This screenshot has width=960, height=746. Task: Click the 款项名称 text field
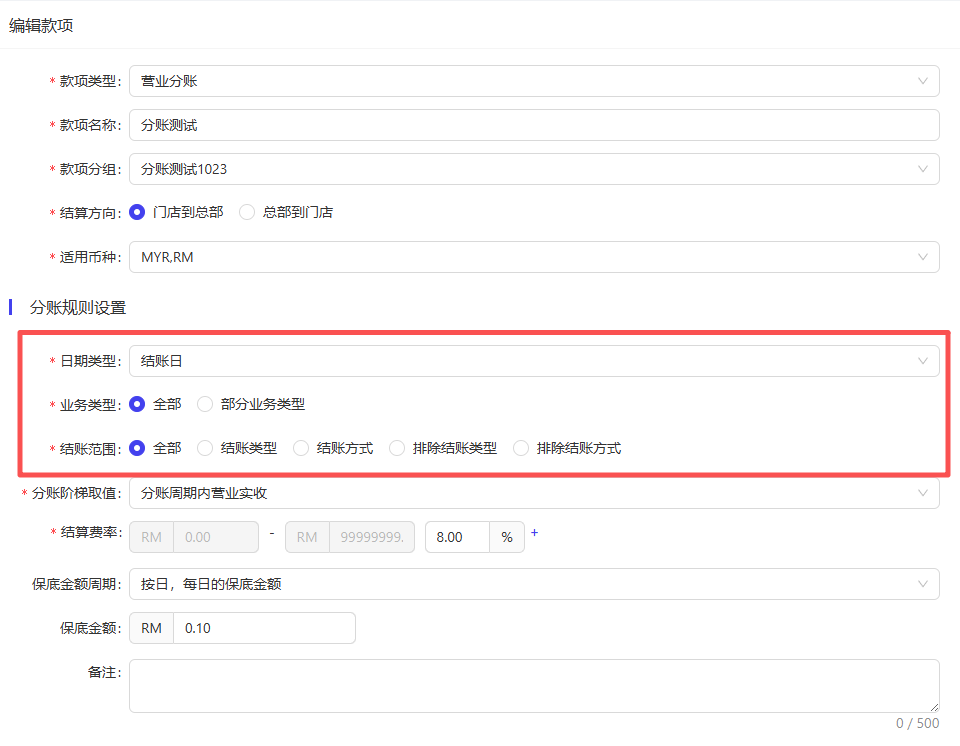point(534,125)
